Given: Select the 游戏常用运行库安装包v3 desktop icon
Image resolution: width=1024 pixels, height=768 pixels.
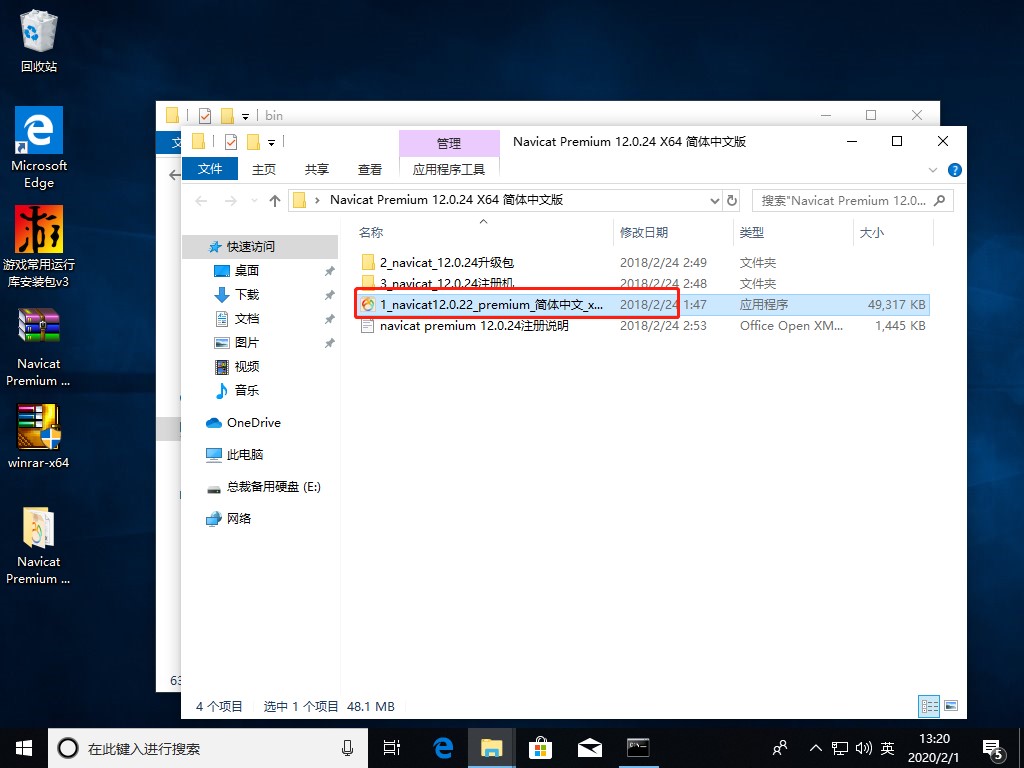Looking at the screenshot, I should (x=39, y=247).
